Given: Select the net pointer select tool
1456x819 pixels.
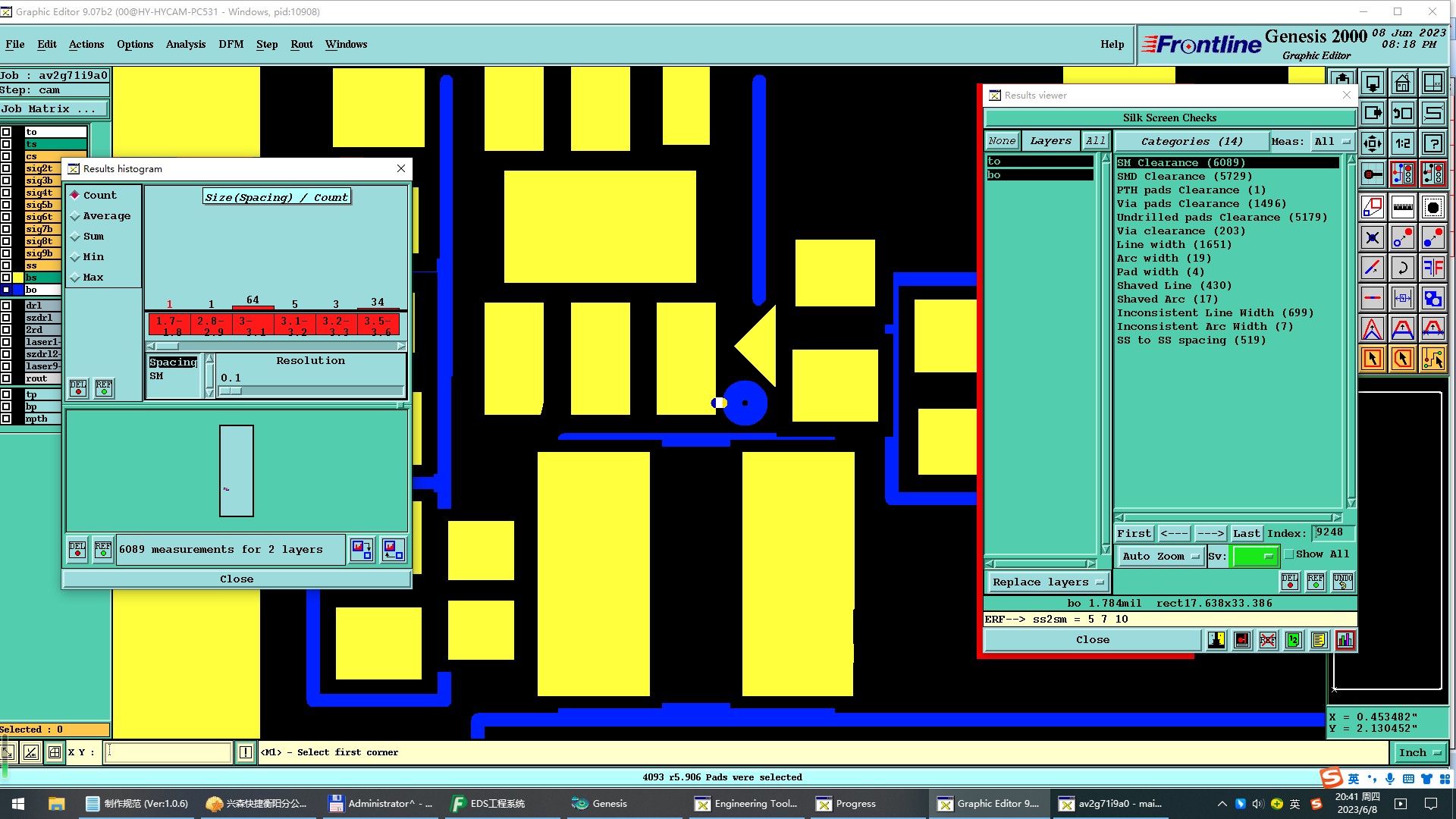Looking at the screenshot, I should (x=1432, y=359).
